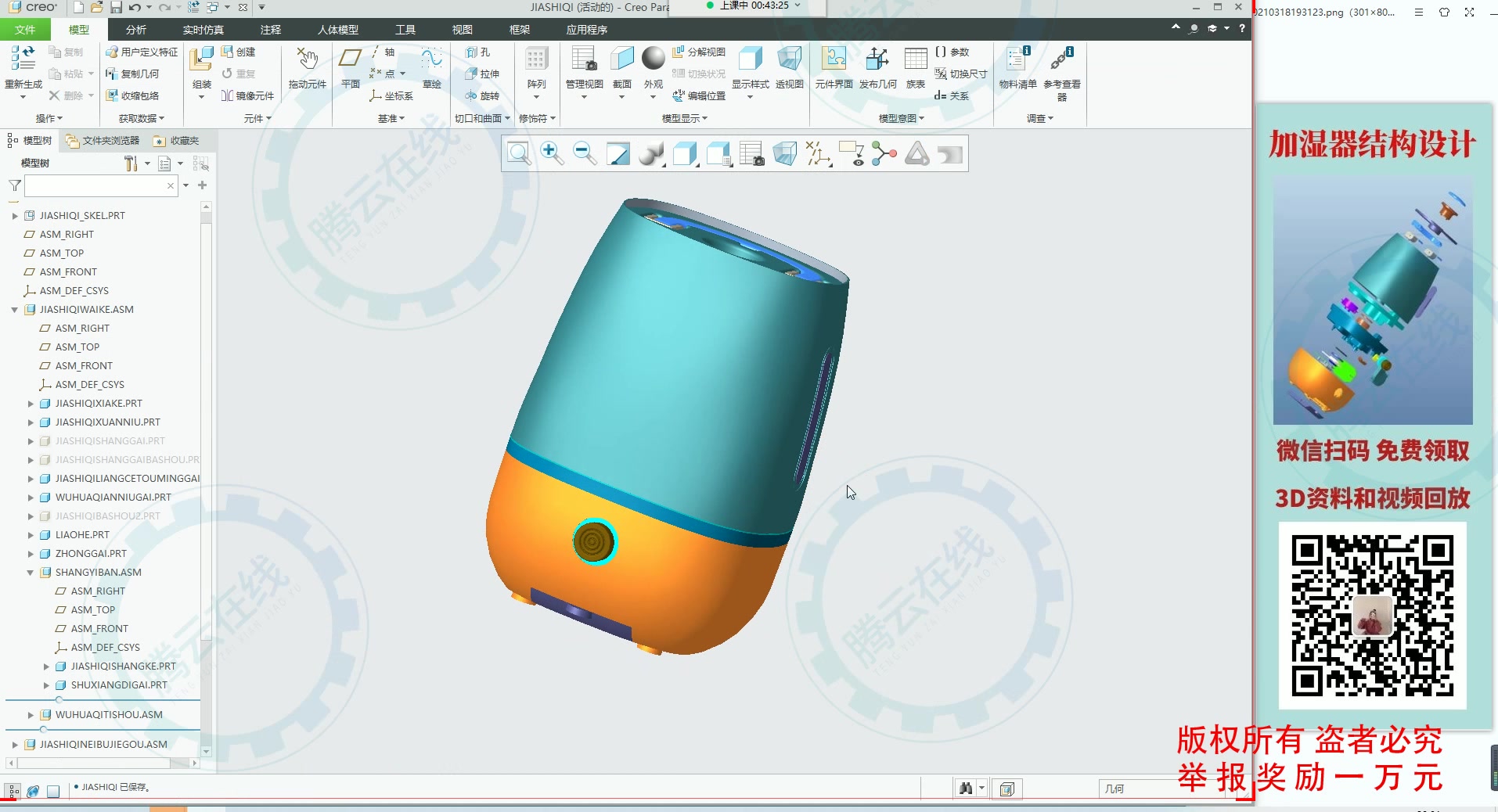Switch to the 注释 ribbon tab

pyautogui.click(x=271, y=30)
